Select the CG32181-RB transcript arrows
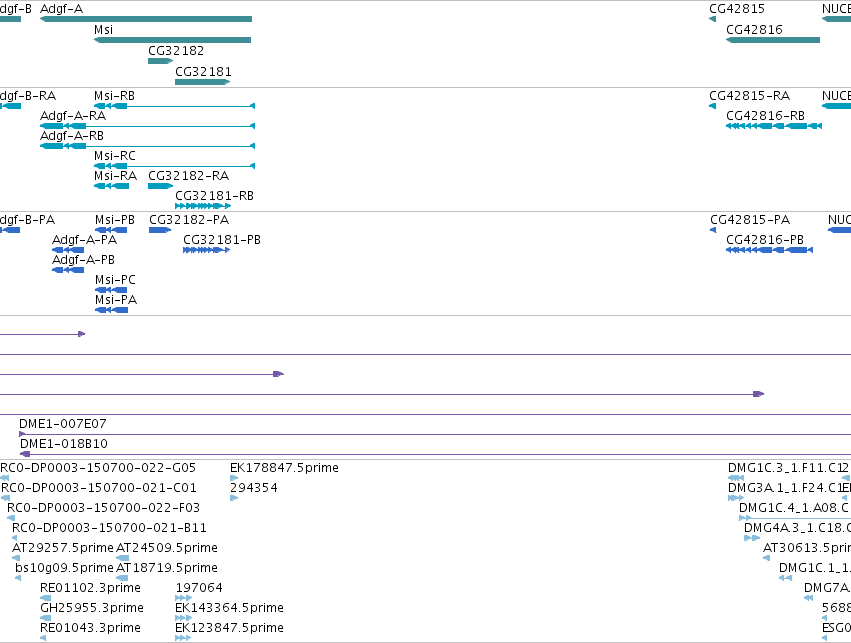The height and width of the screenshot is (643, 851). [203, 206]
